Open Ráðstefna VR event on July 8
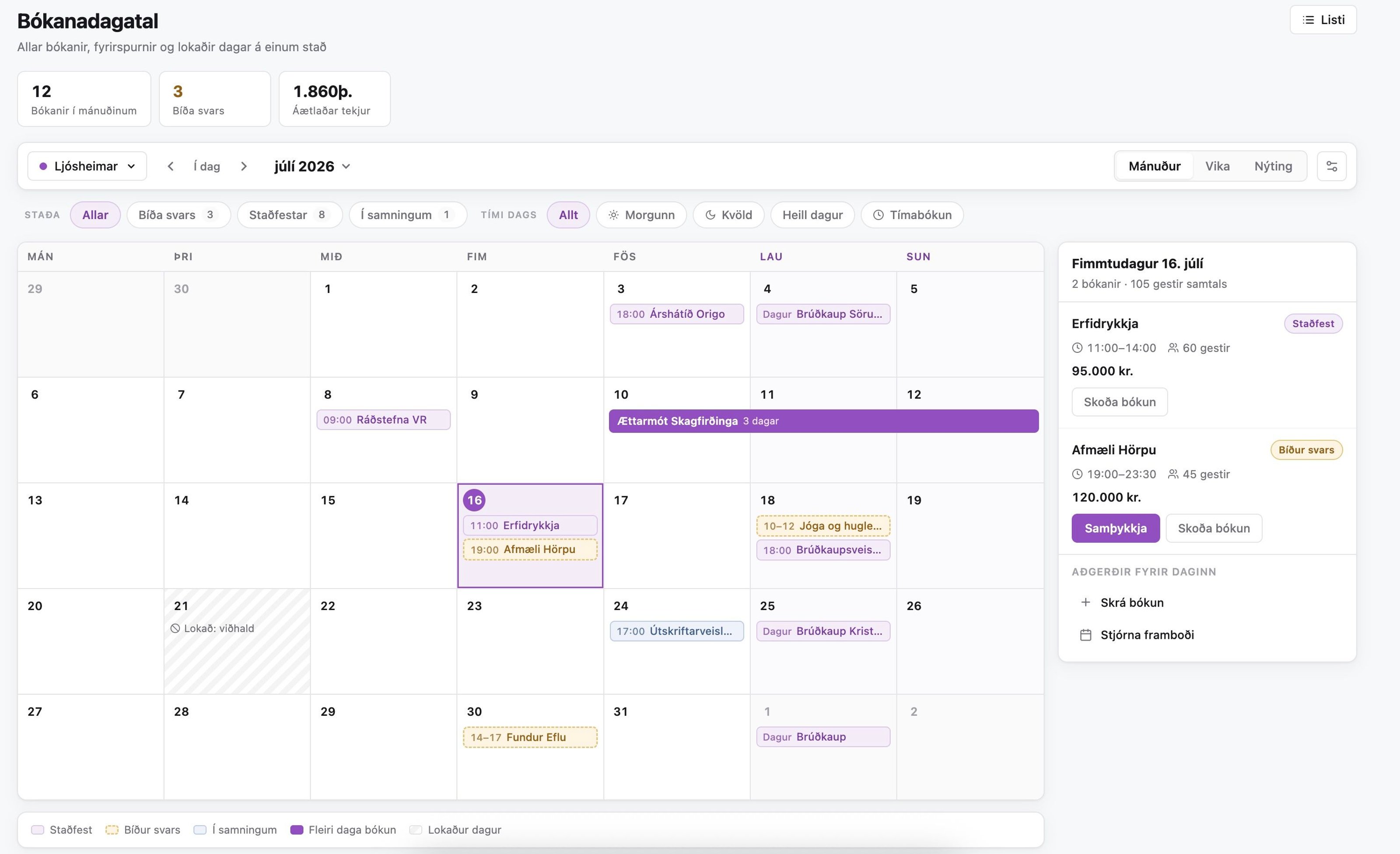Viewport: 1400px width, 854px height. pos(384,420)
